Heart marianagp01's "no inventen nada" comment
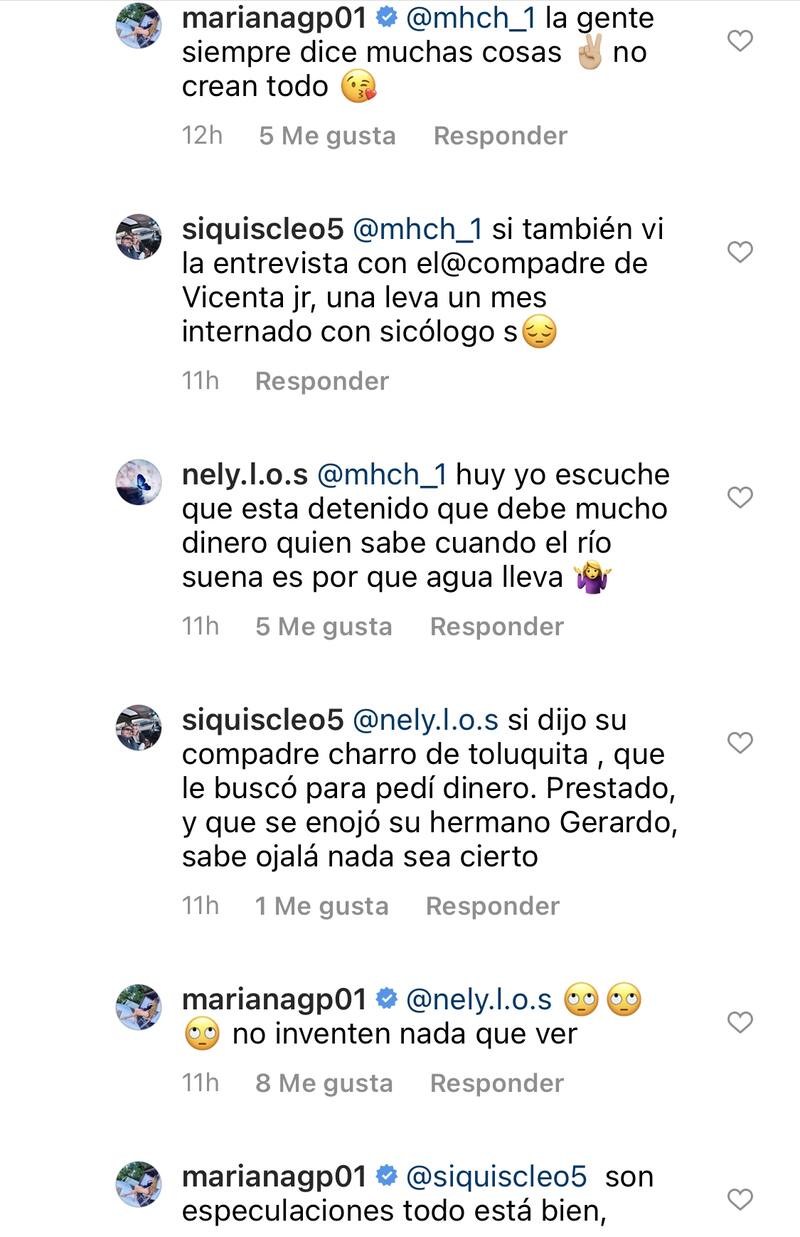 tap(739, 1022)
